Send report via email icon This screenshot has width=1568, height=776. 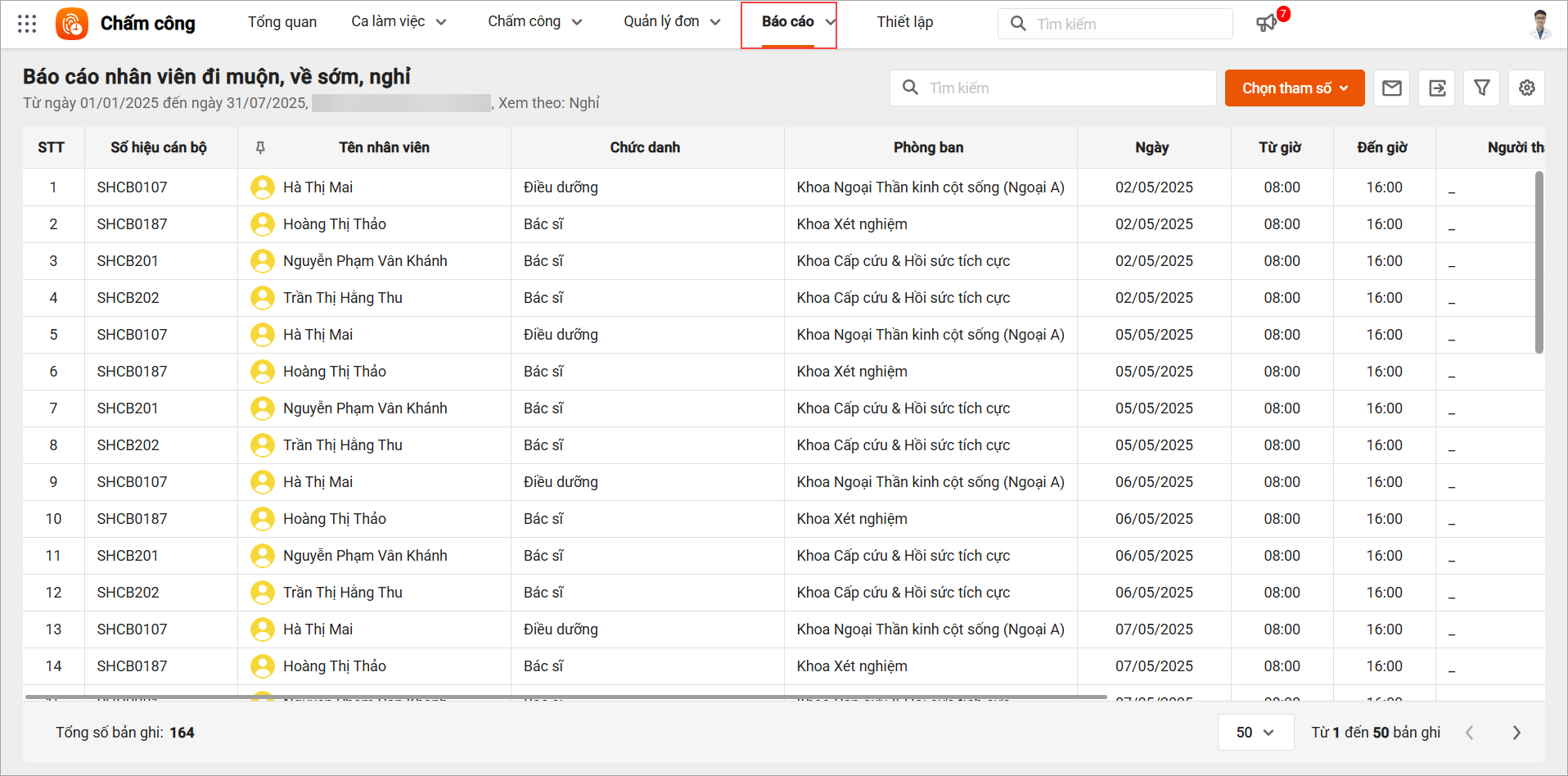[x=1392, y=88]
